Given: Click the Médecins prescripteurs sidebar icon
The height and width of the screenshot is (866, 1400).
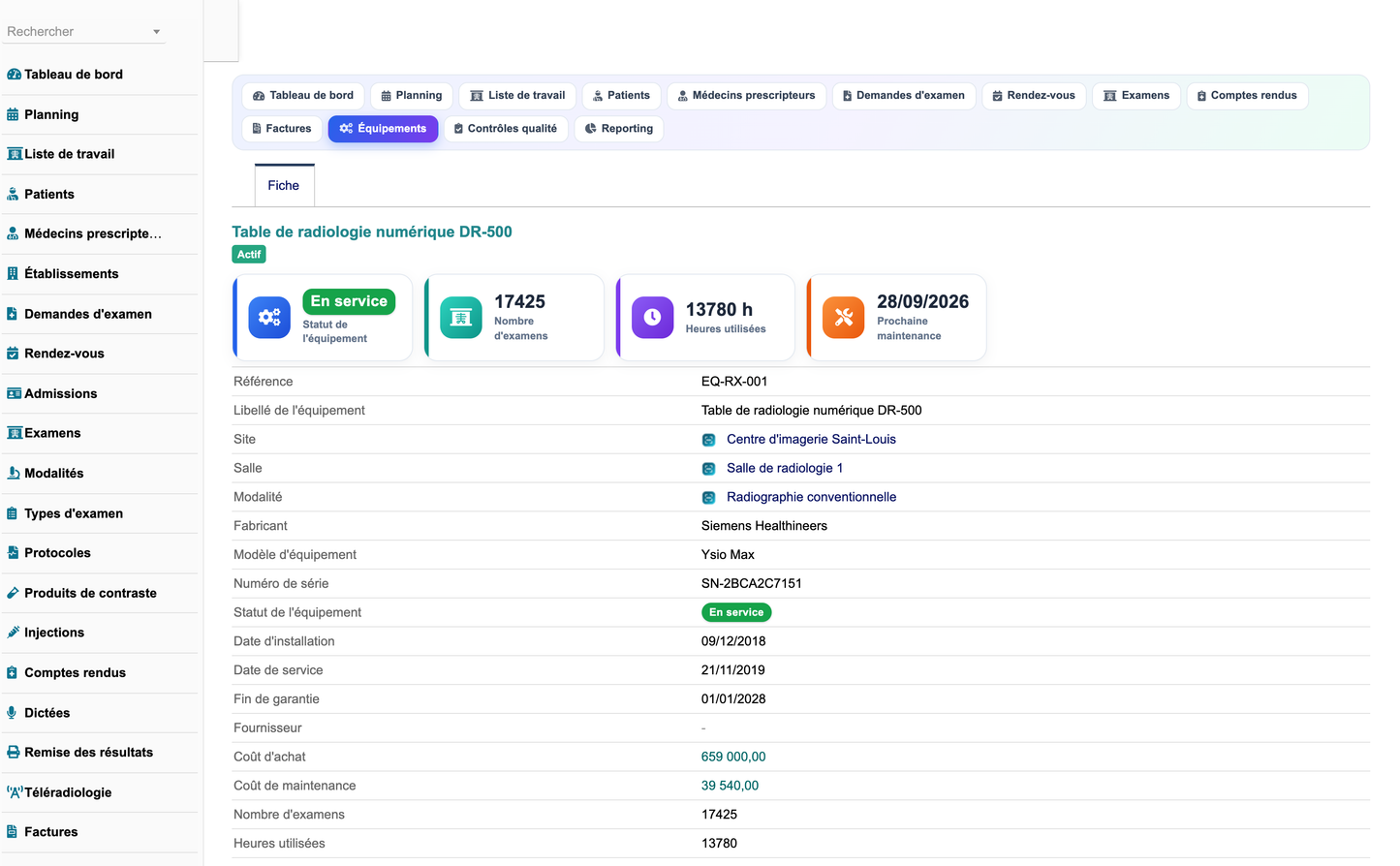Looking at the screenshot, I should (x=13, y=233).
